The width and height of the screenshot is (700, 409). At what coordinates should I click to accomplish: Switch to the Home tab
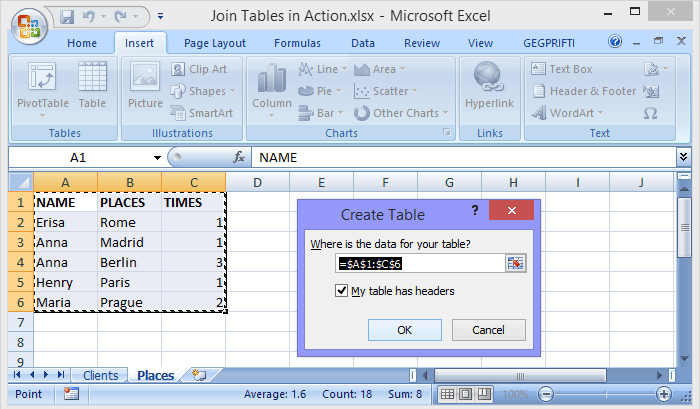[82, 43]
